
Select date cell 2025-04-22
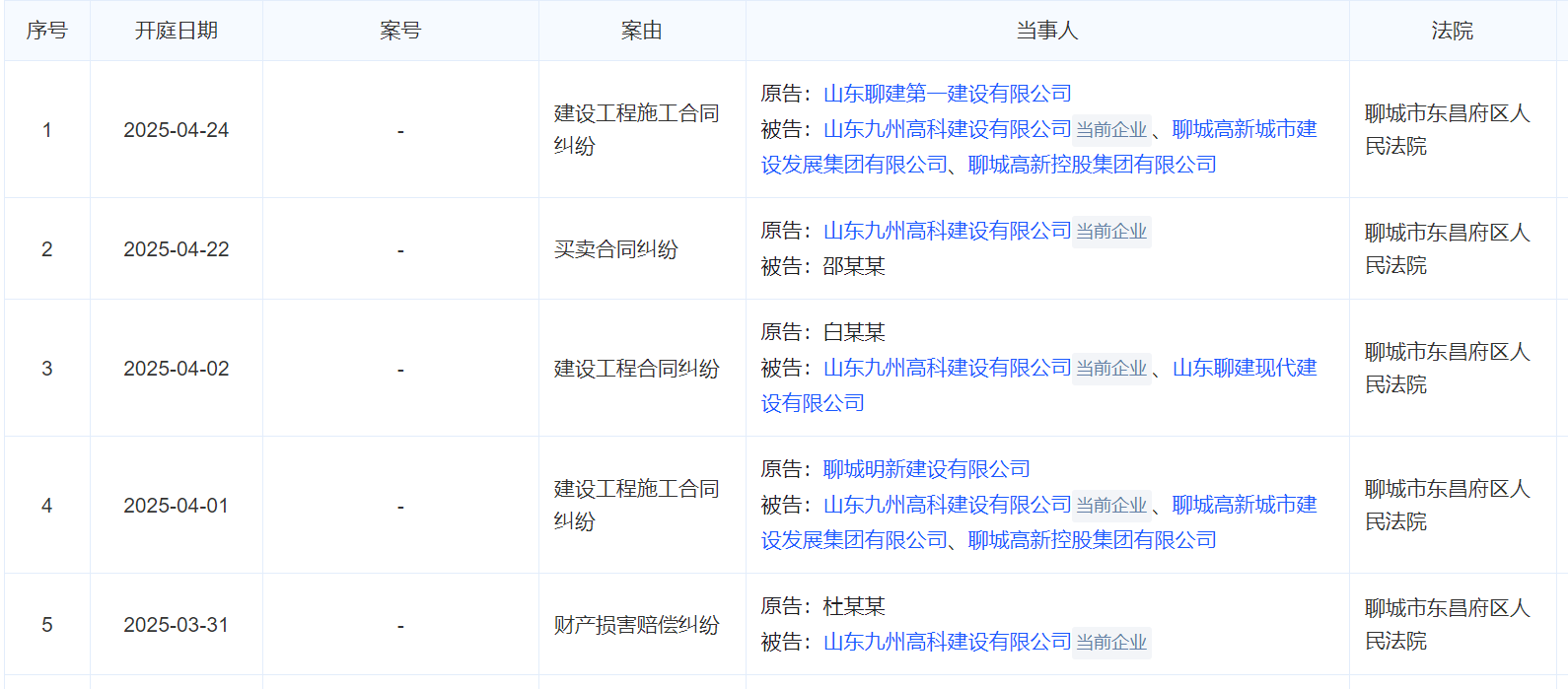pyautogui.click(x=176, y=249)
